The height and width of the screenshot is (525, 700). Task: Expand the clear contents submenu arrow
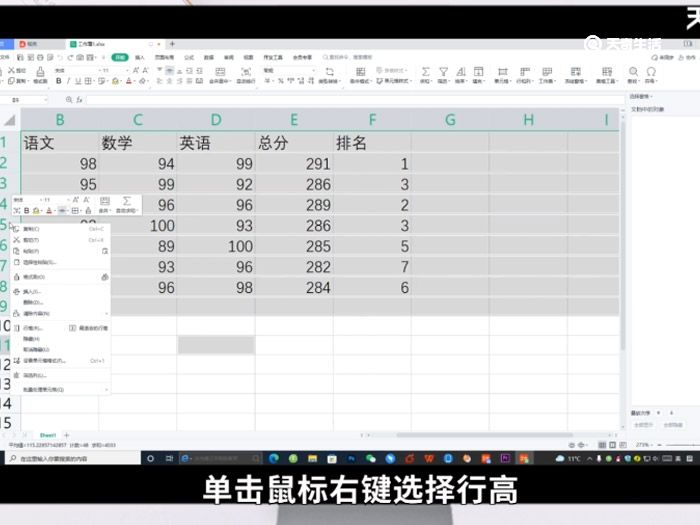click(x=106, y=313)
